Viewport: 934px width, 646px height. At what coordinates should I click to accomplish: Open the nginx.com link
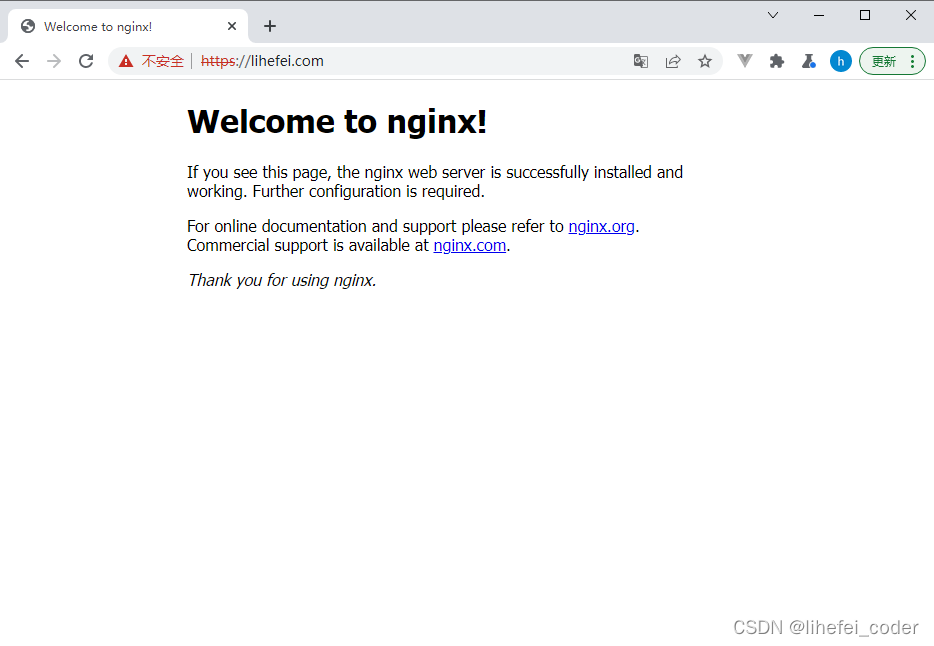coord(470,246)
